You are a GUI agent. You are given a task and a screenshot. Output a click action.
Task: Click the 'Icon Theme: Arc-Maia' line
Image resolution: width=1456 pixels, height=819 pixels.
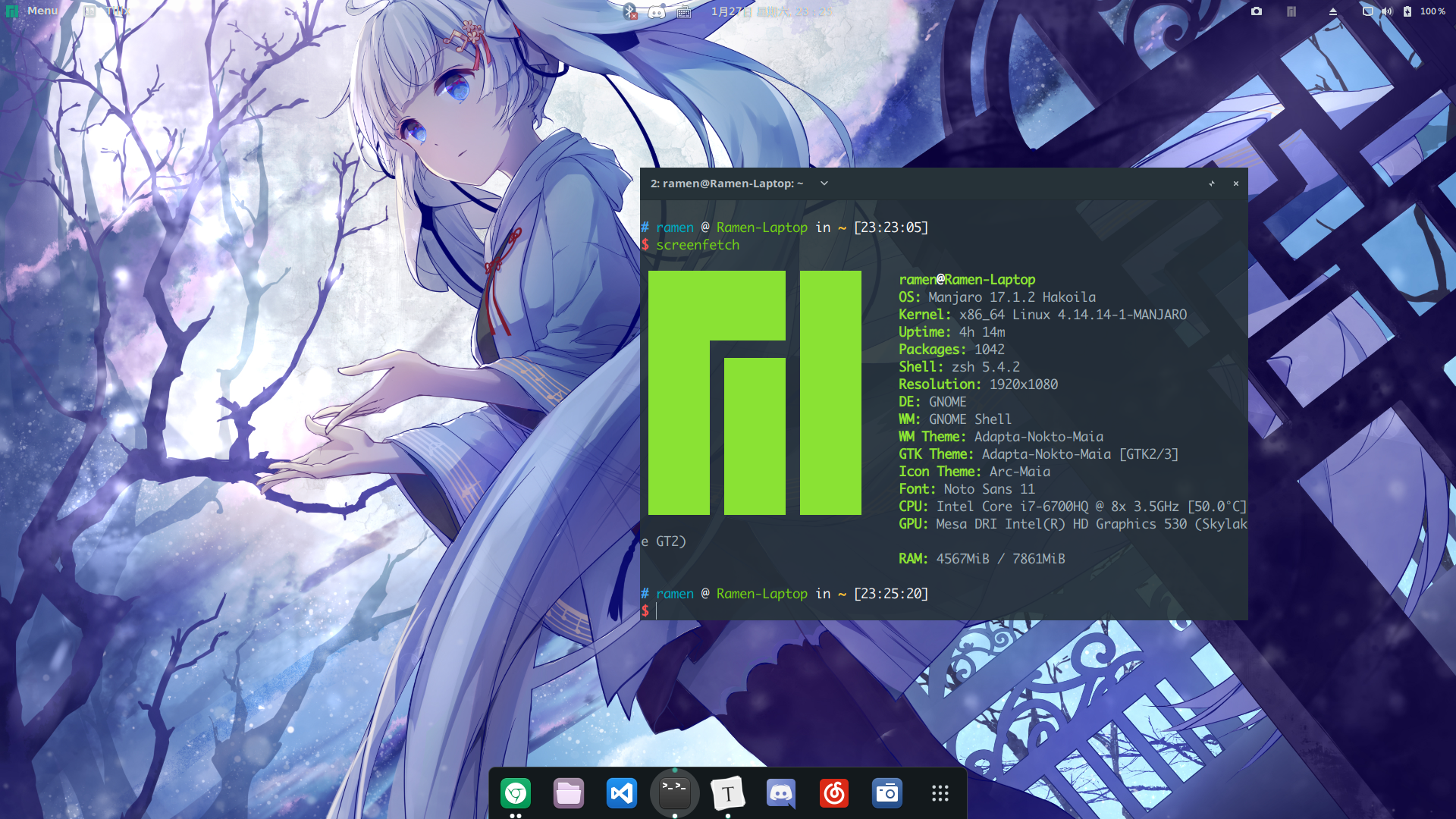[974, 472]
